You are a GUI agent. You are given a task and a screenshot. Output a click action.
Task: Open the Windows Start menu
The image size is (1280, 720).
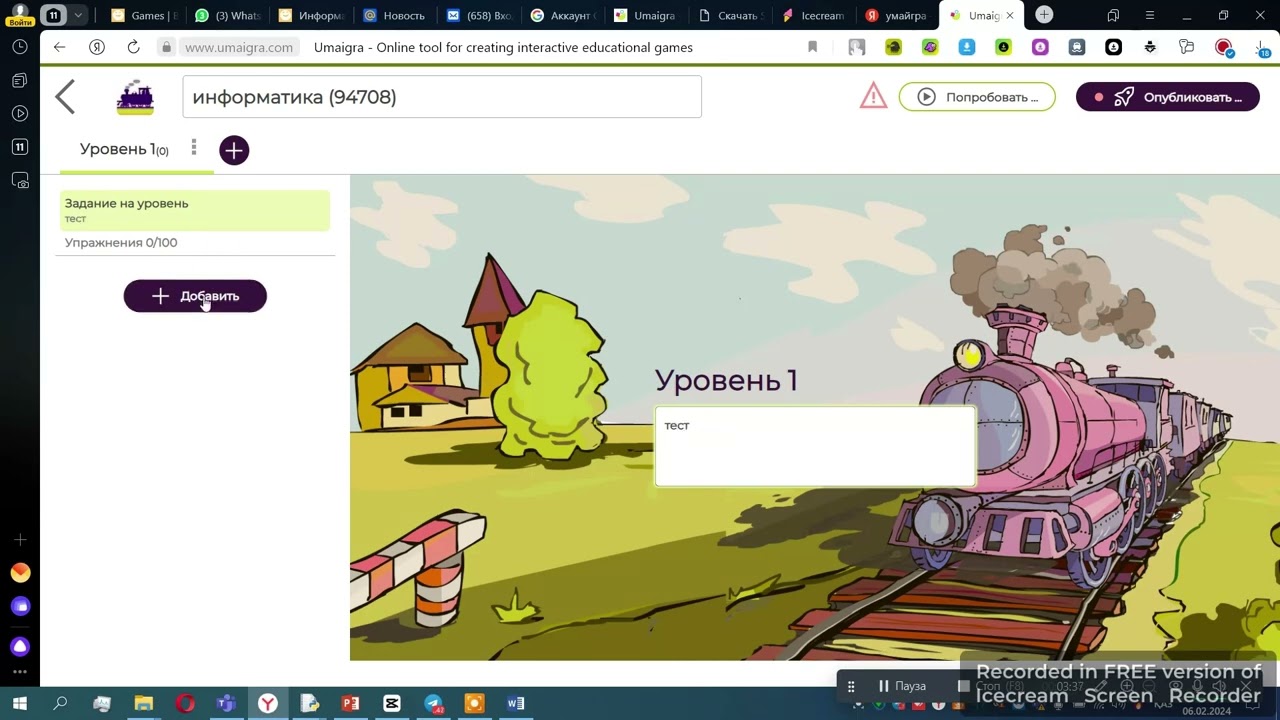(19, 704)
